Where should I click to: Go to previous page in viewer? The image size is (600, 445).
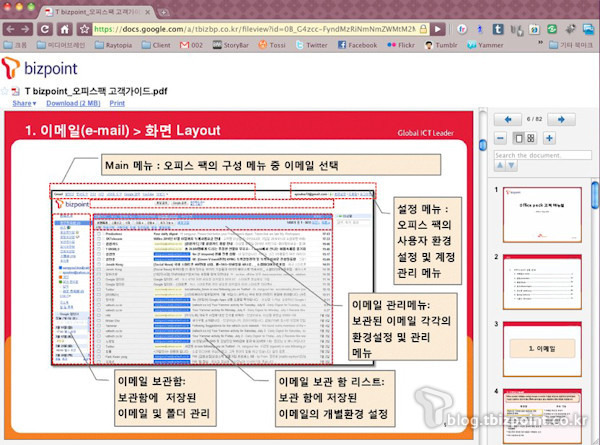507,119
